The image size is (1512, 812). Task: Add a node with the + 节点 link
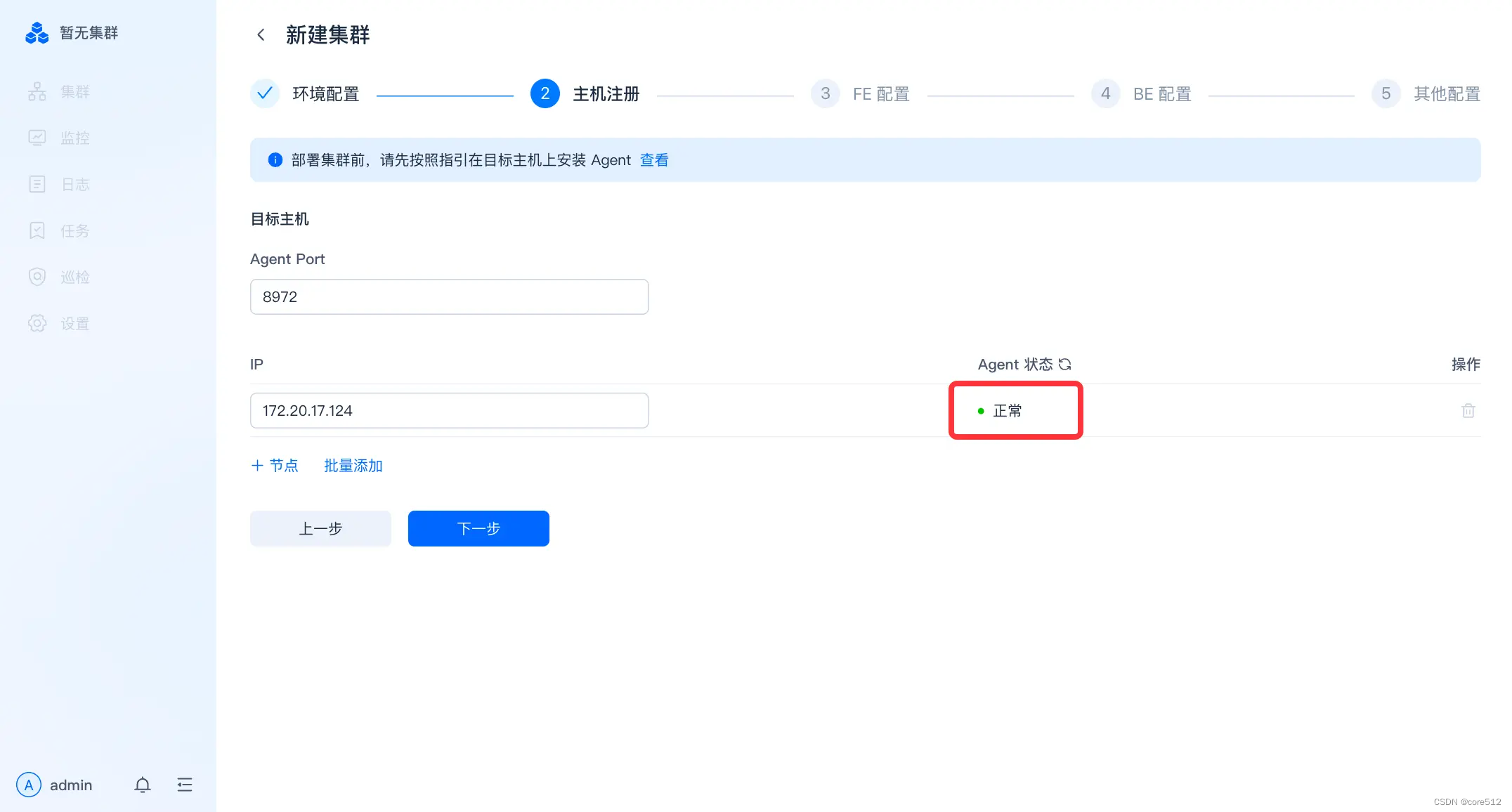[x=275, y=465]
